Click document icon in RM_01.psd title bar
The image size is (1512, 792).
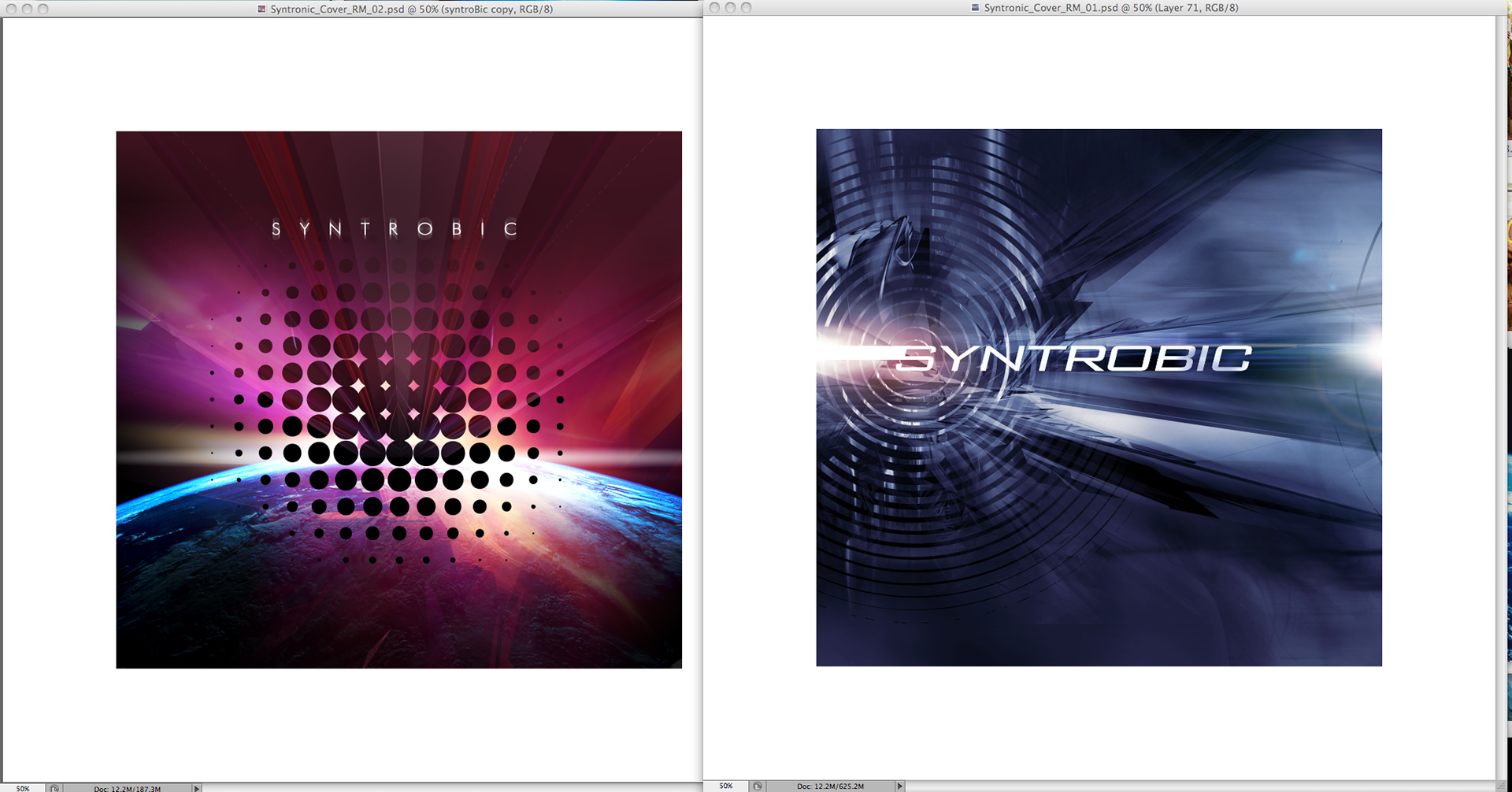(x=975, y=8)
